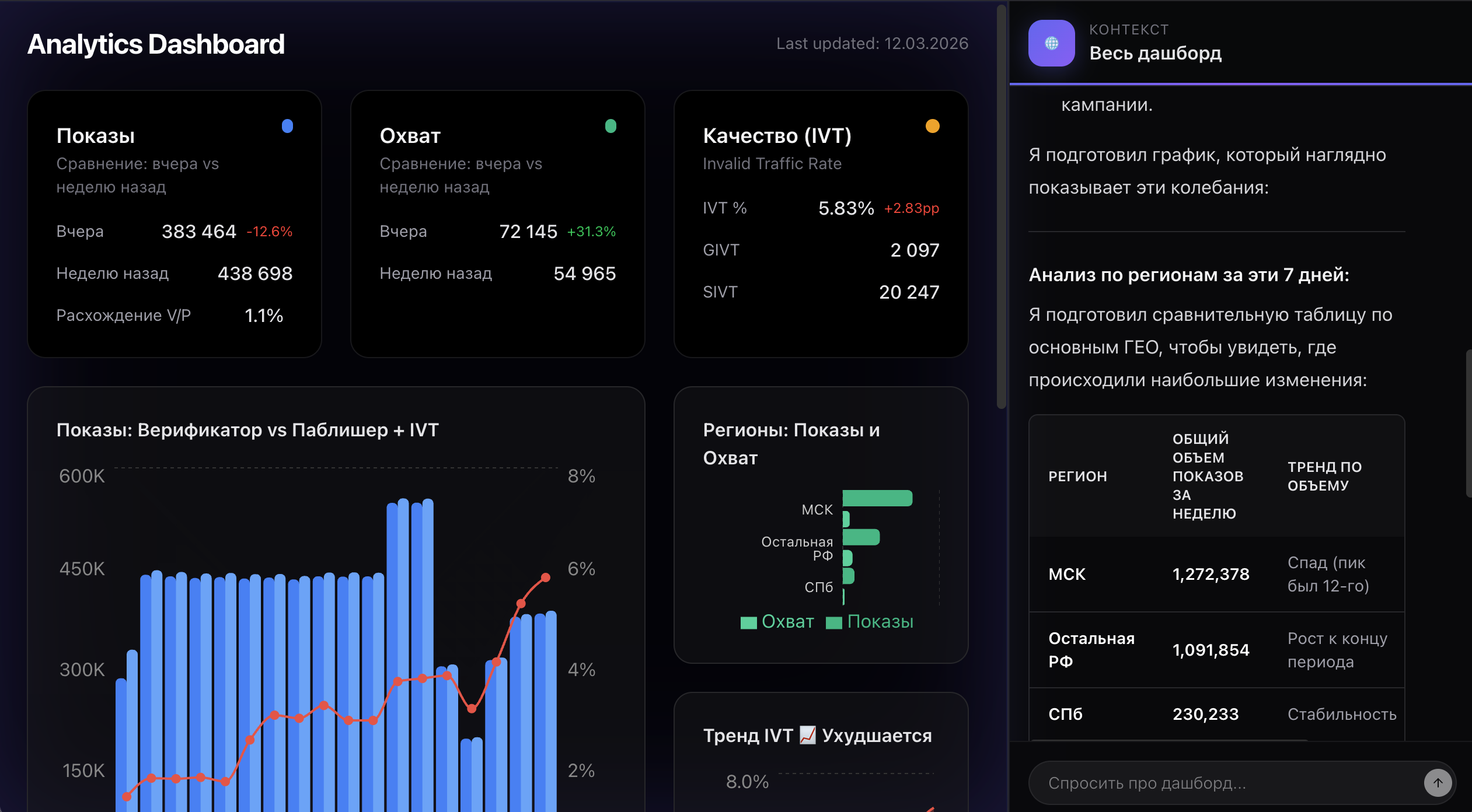Click the chat panel scrollbar
1472x812 pixels.
1468,423
